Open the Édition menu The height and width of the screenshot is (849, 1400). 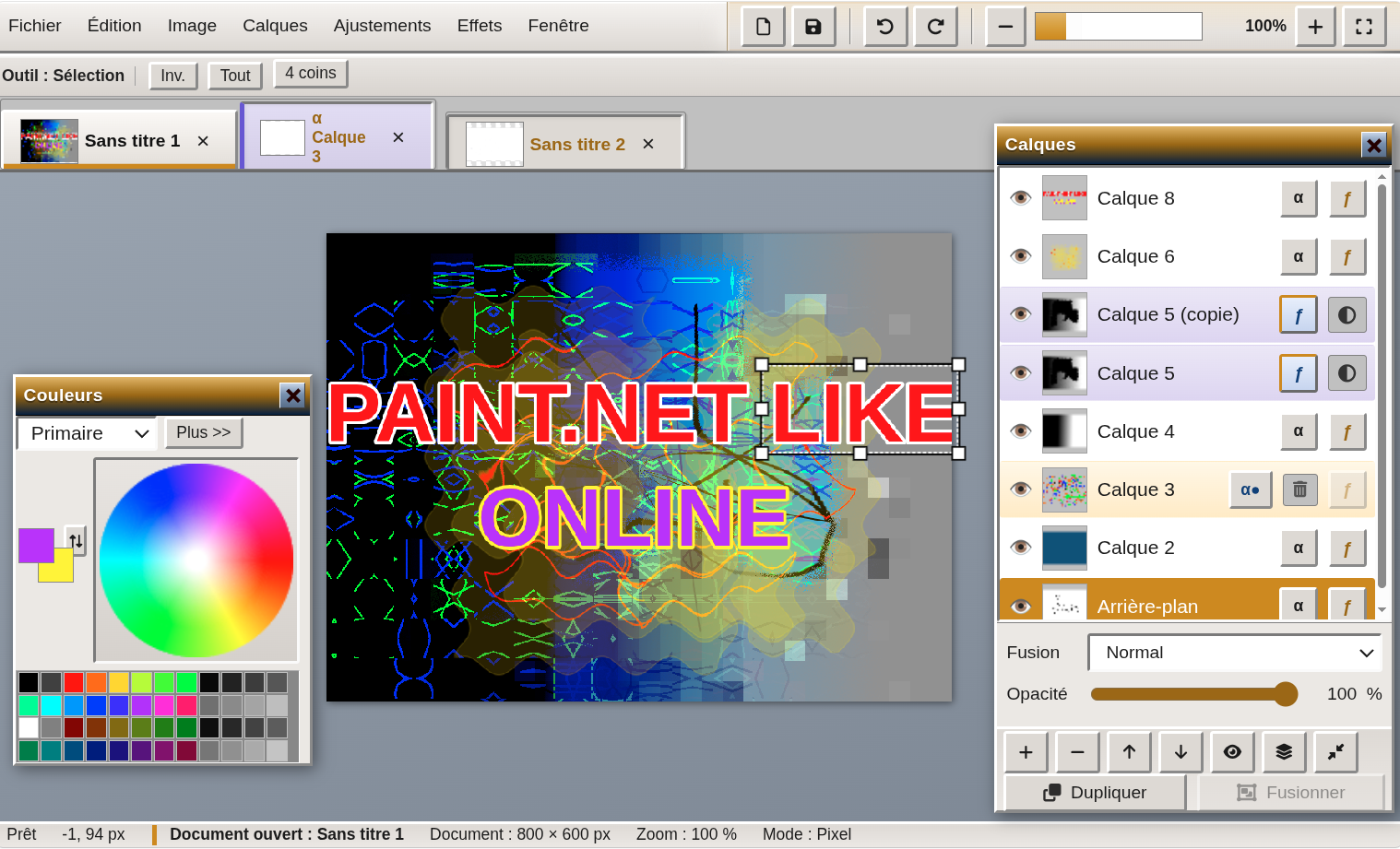point(114,26)
